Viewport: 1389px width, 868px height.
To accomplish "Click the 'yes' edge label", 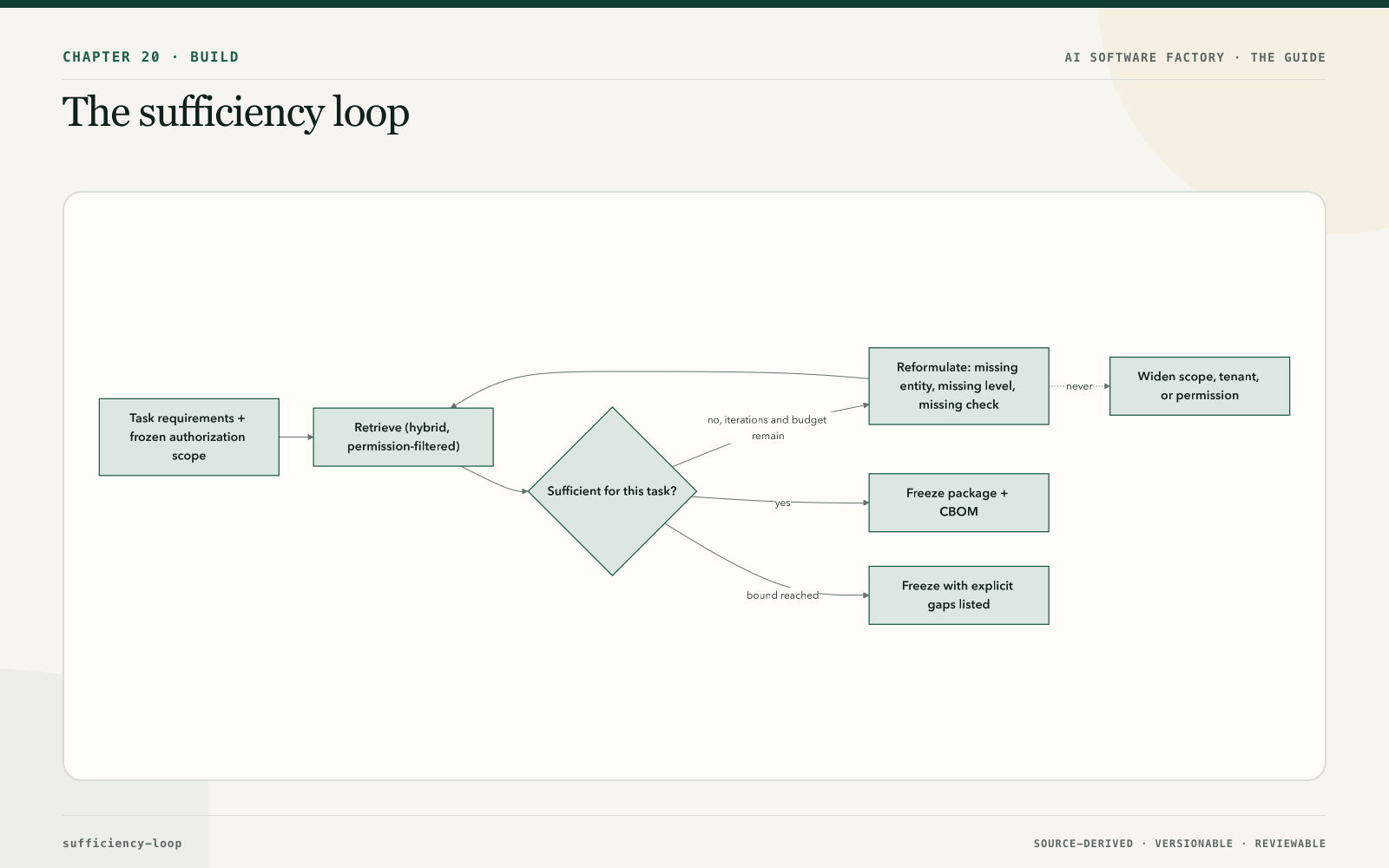I will (x=783, y=503).
